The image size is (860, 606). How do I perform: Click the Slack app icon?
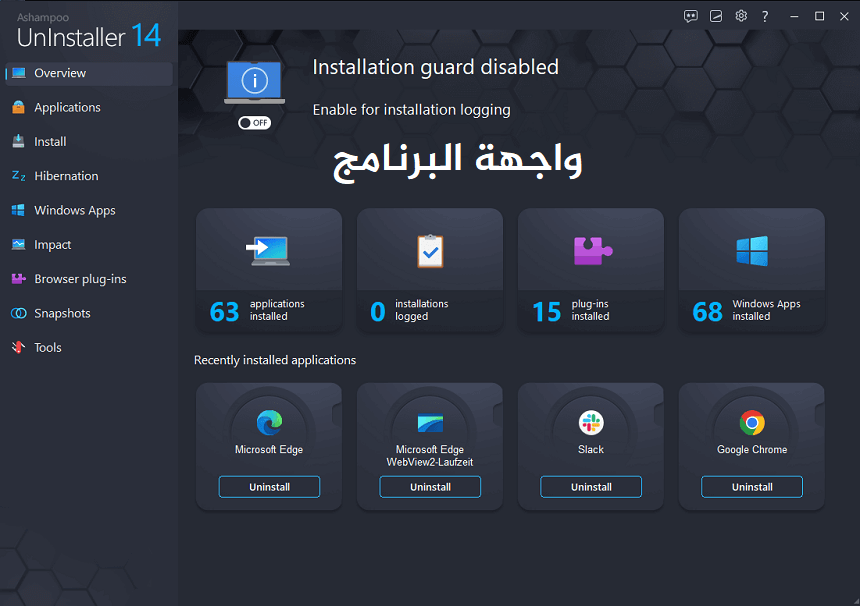click(x=591, y=423)
